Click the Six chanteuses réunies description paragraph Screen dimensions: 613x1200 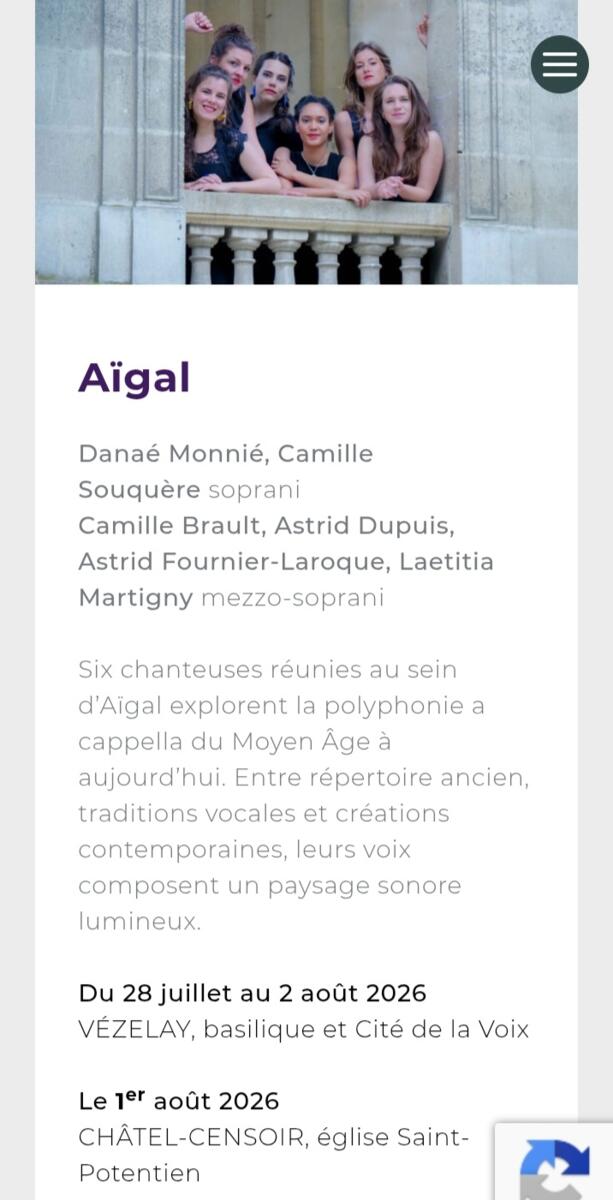[x=304, y=795]
